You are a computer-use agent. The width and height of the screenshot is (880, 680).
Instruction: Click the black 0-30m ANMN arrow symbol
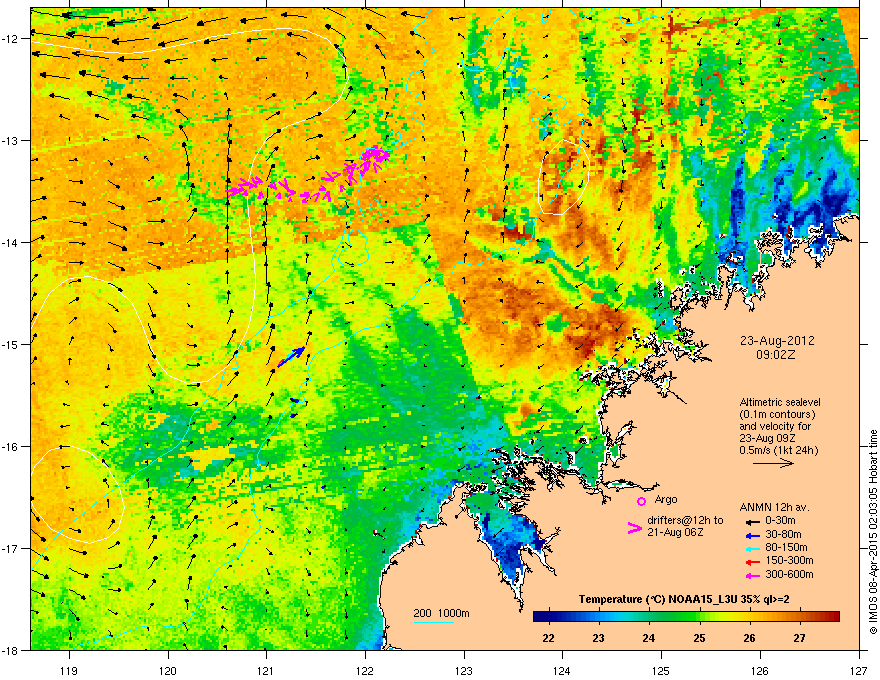click(x=753, y=521)
